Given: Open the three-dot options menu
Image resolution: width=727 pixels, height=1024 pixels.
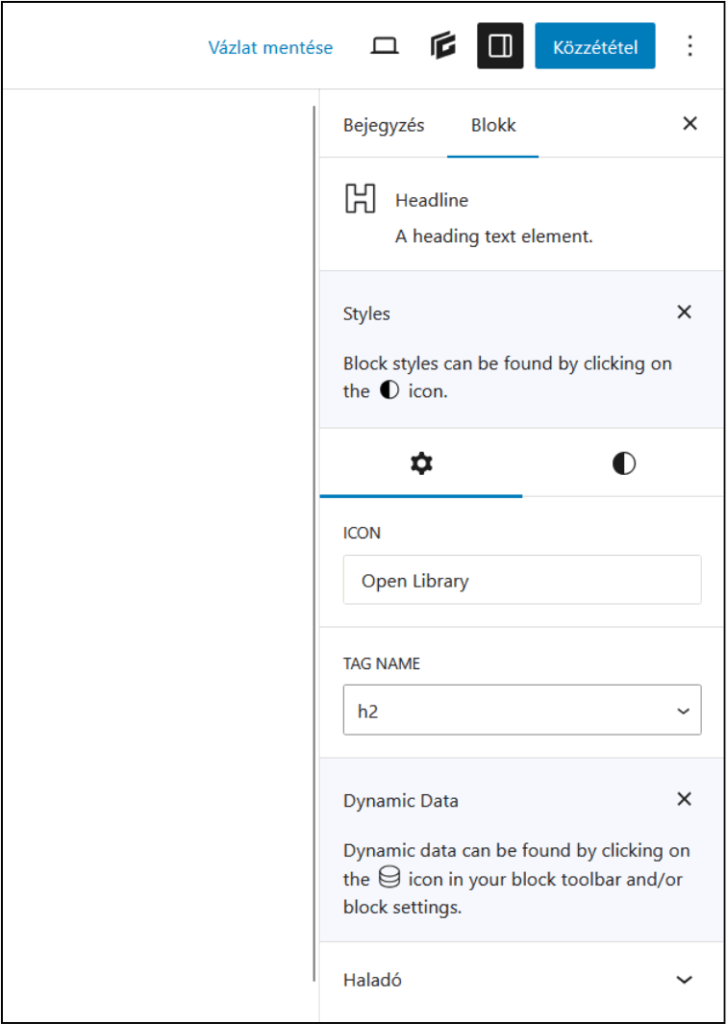Looking at the screenshot, I should point(689,47).
